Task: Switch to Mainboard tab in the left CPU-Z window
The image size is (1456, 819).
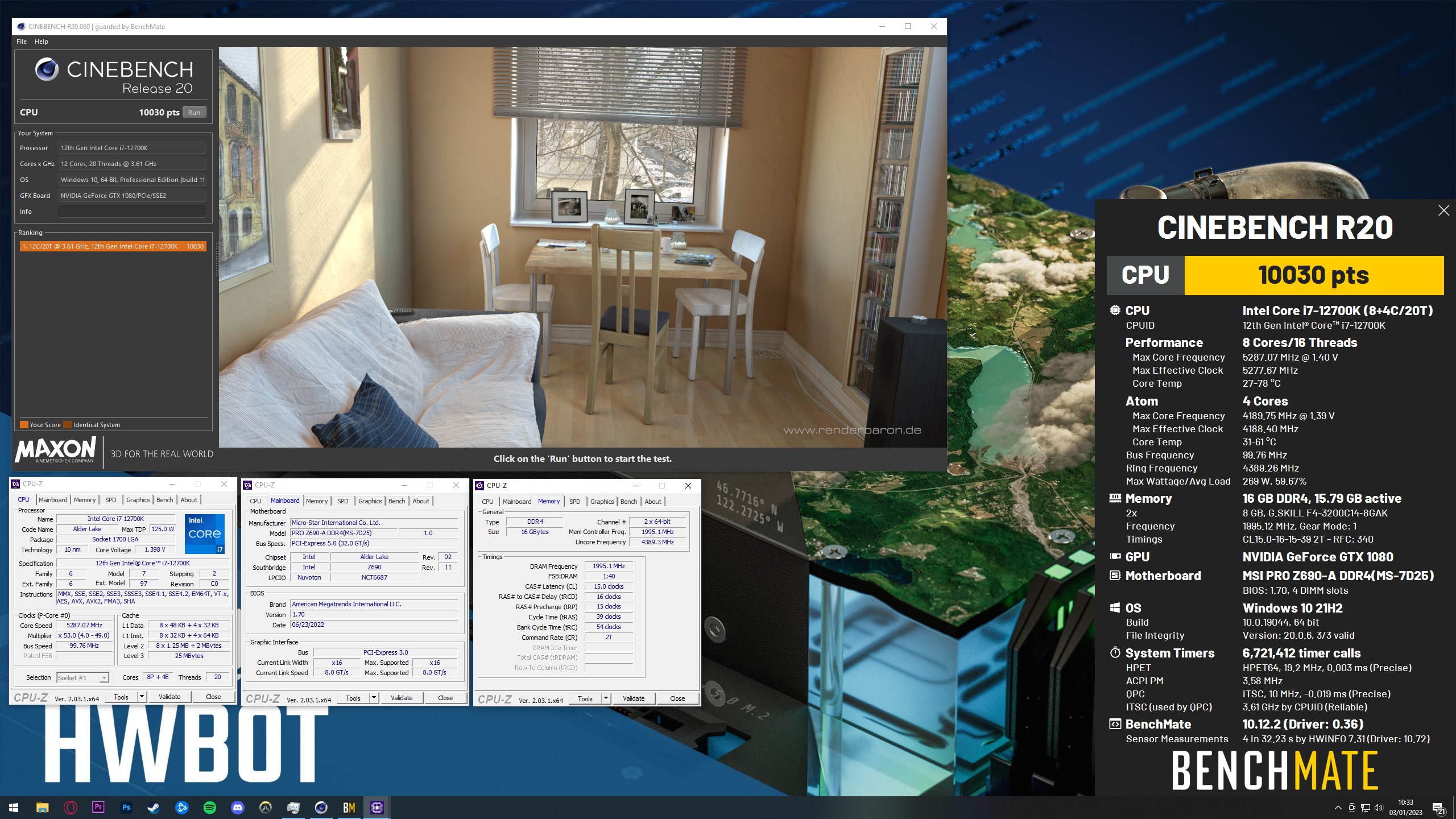Action: [x=53, y=500]
